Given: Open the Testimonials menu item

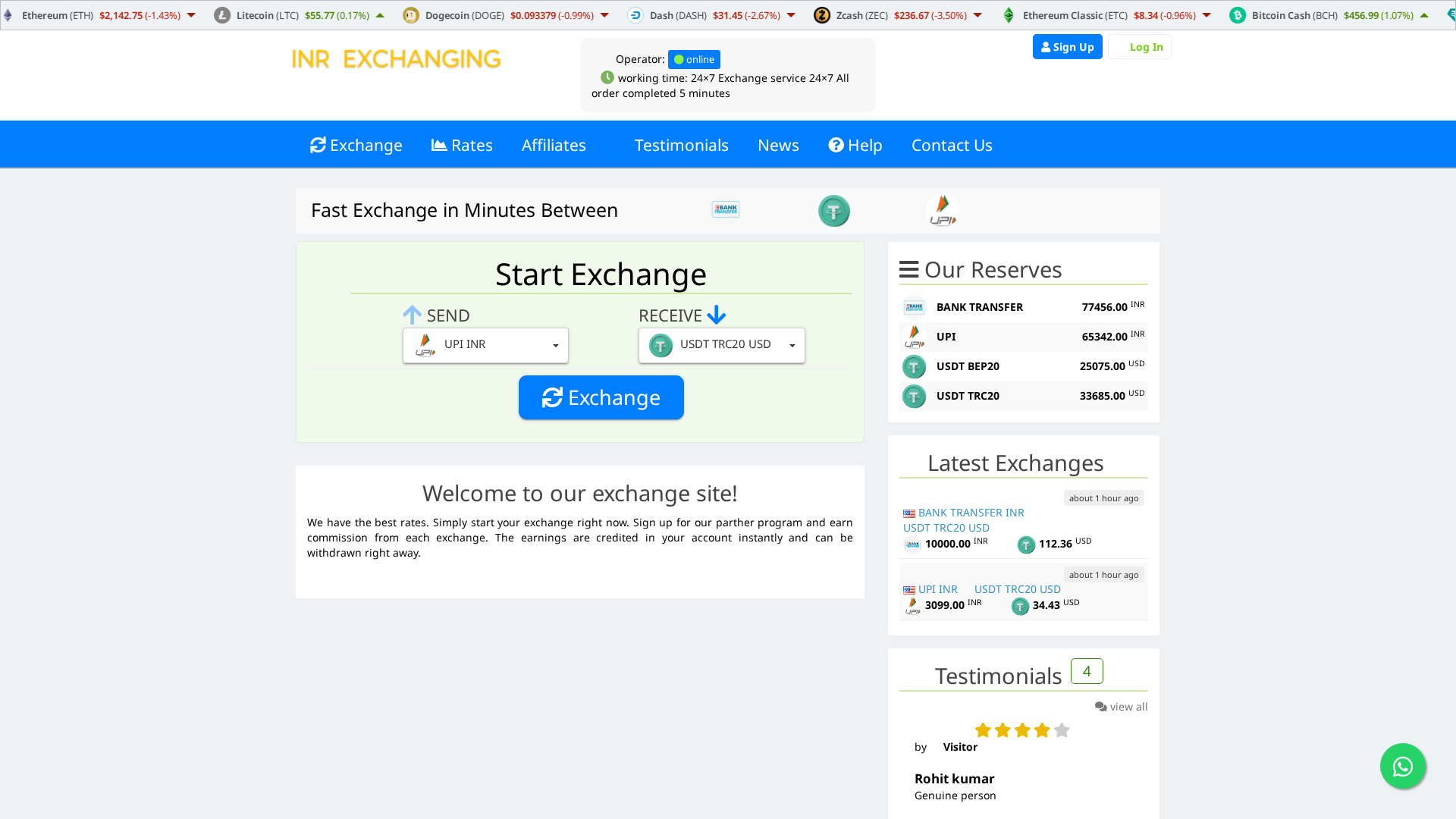Looking at the screenshot, I should 681,145.
